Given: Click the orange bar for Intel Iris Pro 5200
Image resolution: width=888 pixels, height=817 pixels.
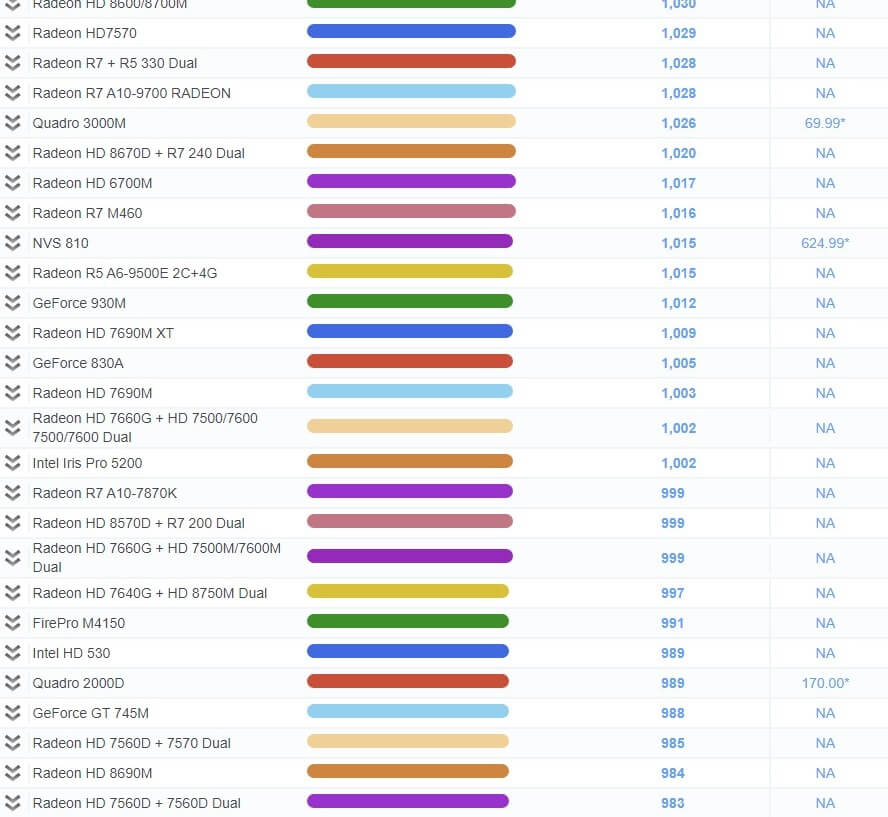Looking at the screenshot, I should [x=410, y=461].
